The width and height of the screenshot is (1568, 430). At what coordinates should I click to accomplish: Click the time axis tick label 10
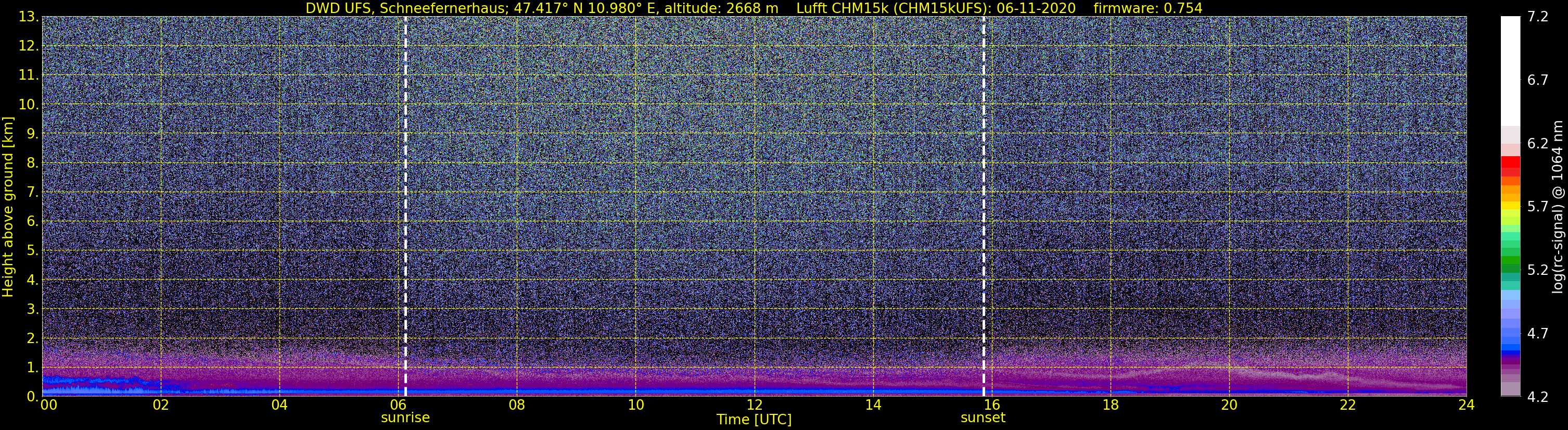click(x=635, y=406)
